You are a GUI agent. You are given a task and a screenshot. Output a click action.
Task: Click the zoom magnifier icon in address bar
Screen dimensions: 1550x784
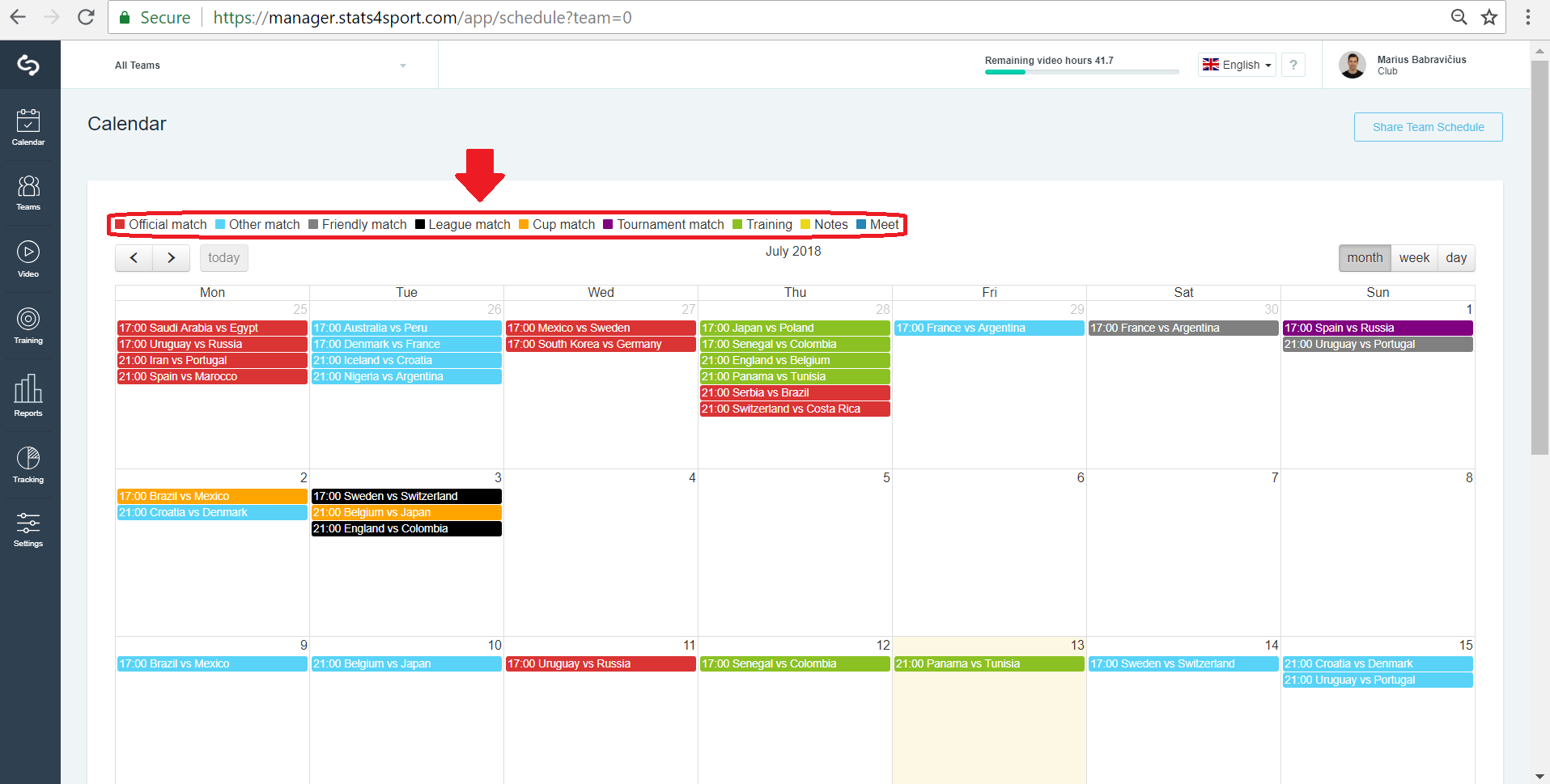click(x=1459, y=17)
